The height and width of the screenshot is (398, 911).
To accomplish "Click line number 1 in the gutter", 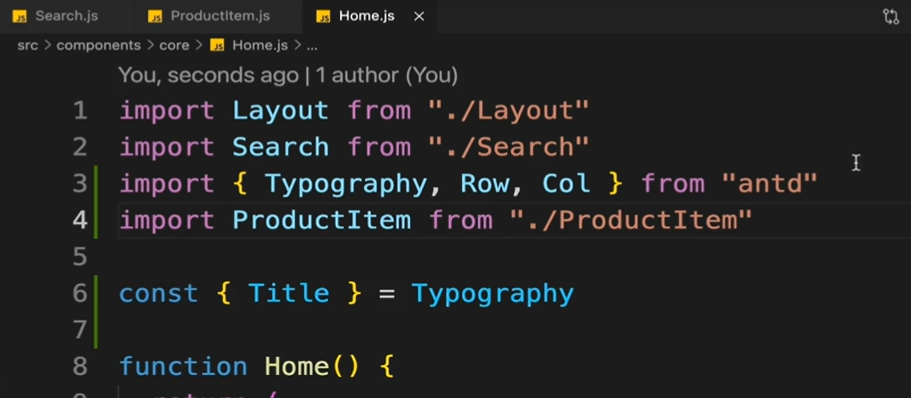I will tap(80, 110).
